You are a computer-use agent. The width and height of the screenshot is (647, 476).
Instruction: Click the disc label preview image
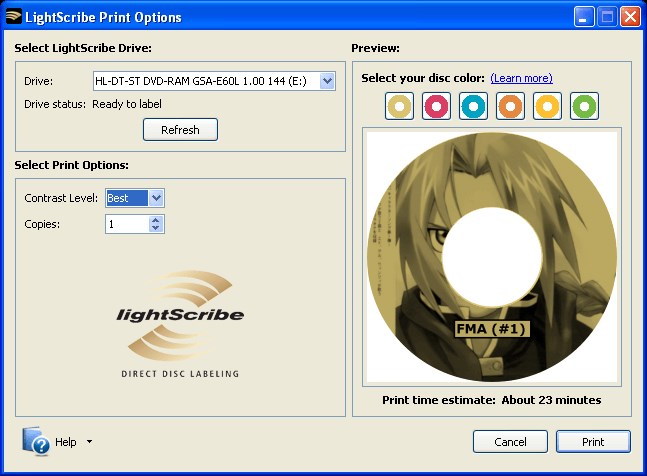(492, 257)
